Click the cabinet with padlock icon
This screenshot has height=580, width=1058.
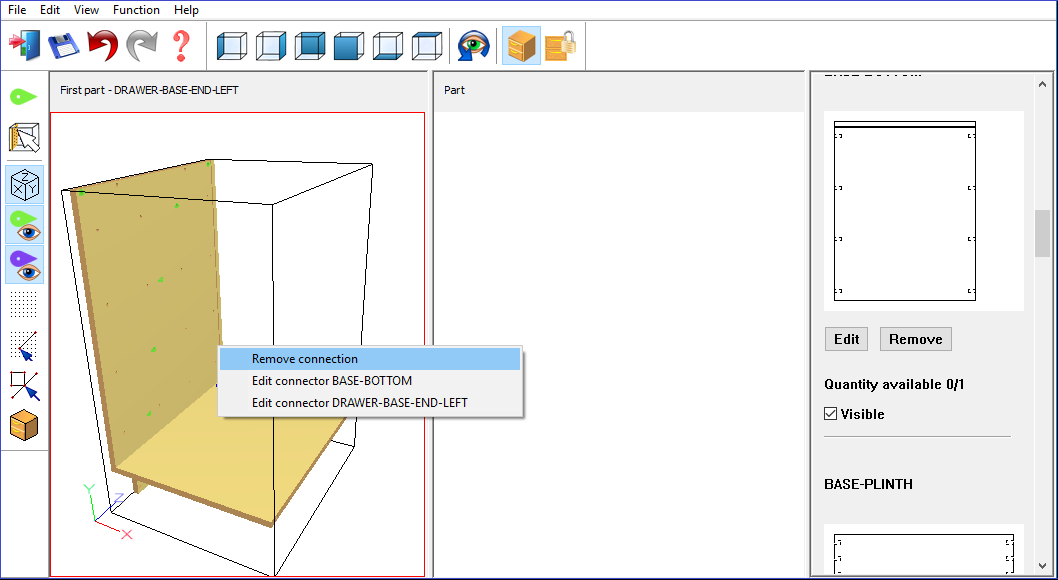click(x=561, y=46)
